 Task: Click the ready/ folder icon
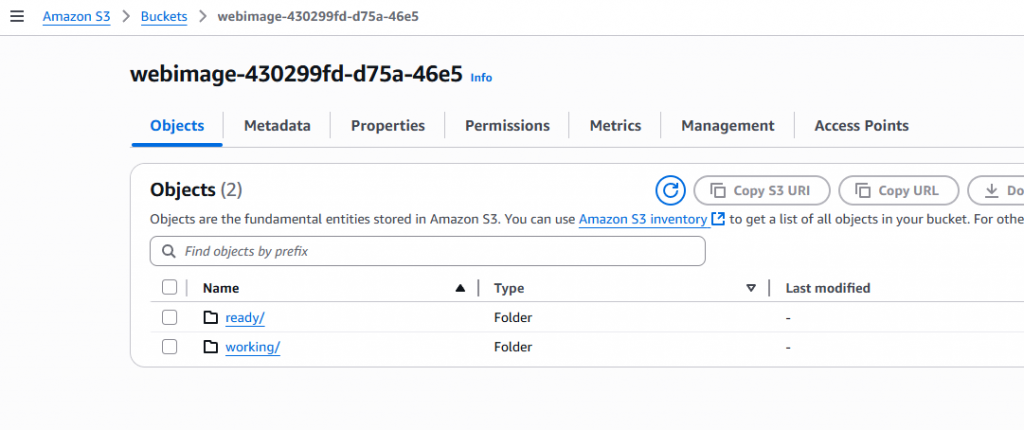(x=210, y=318)
